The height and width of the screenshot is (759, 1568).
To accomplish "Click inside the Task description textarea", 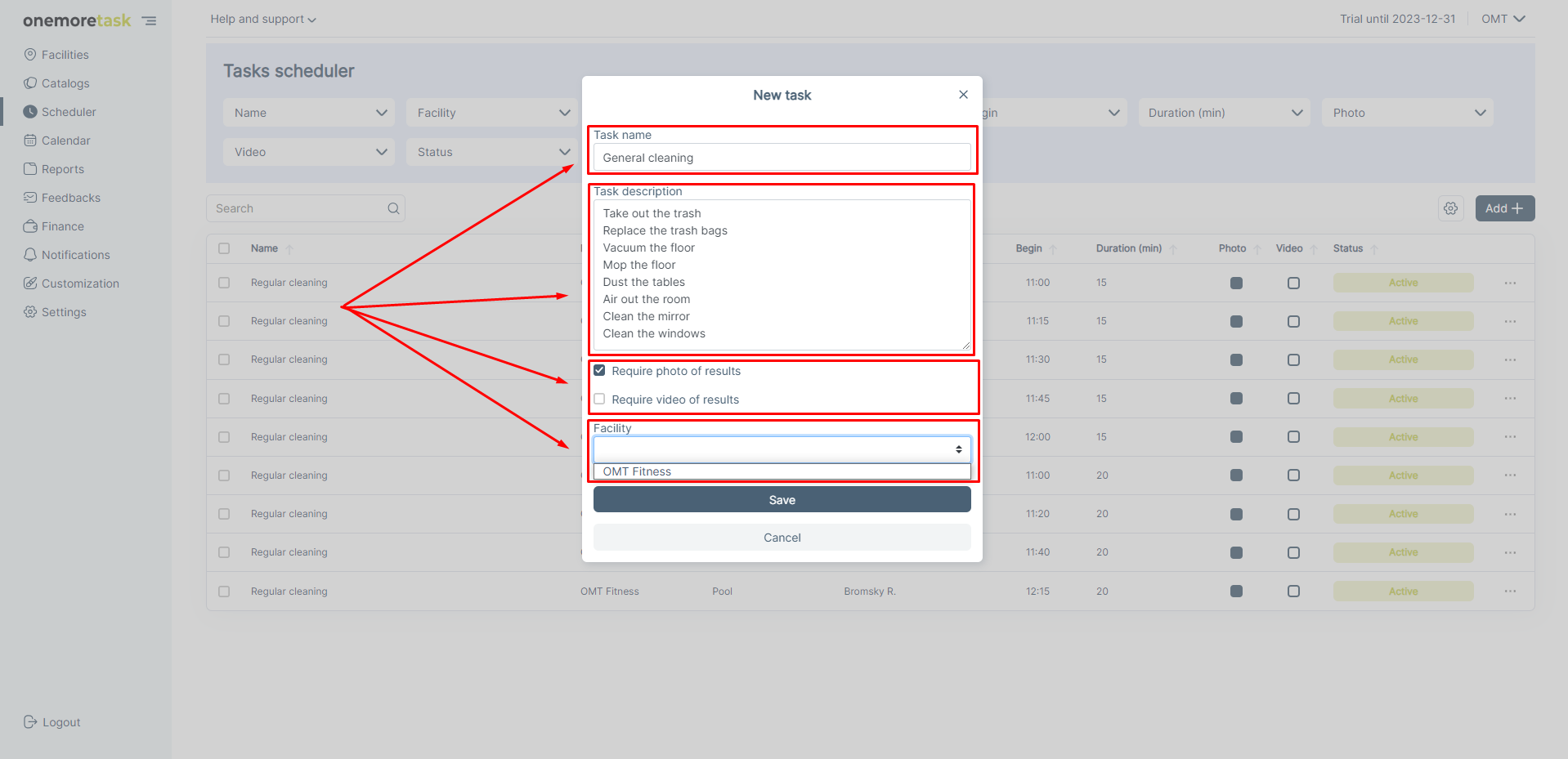I will [782, 275].
